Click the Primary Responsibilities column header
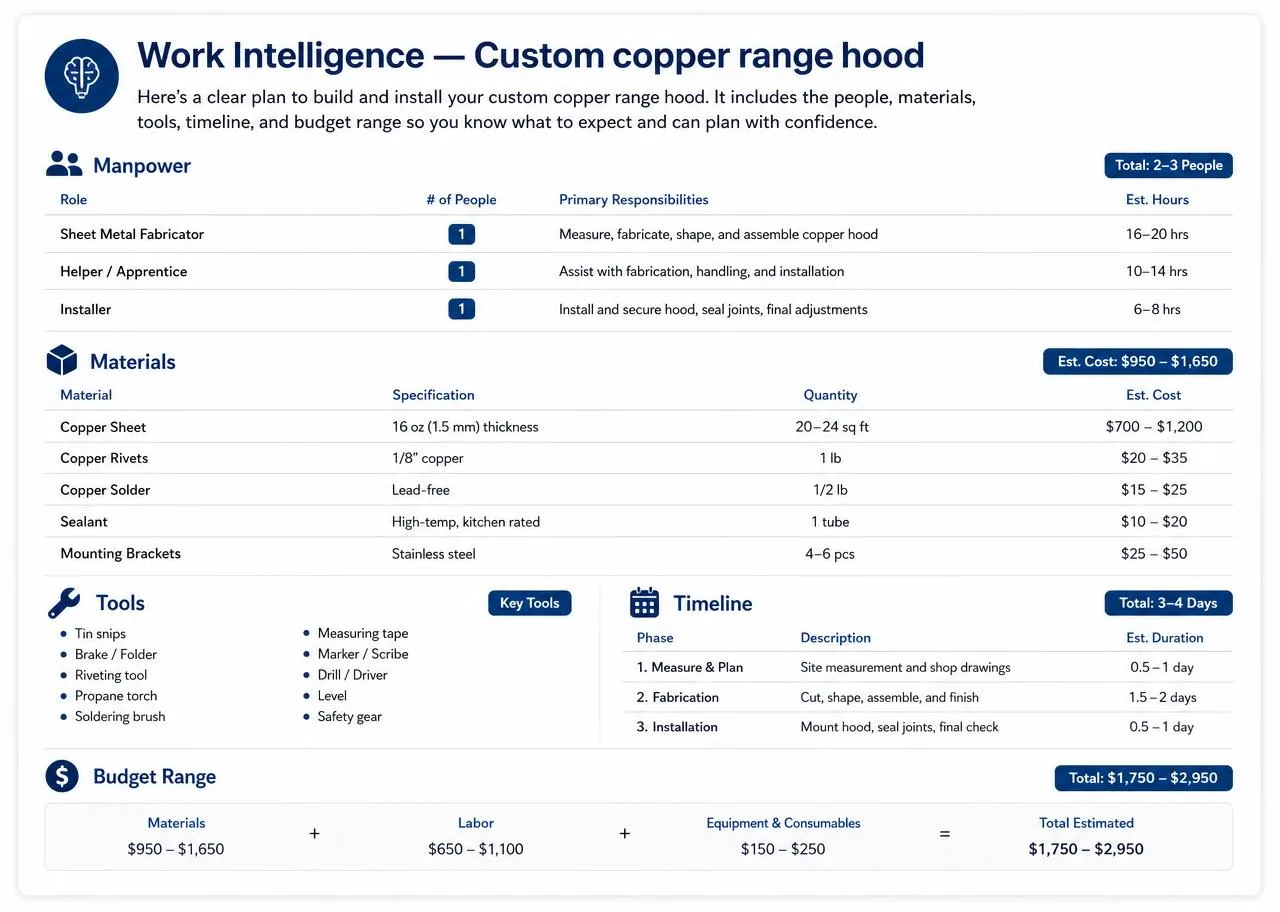 tap(634, 199)
